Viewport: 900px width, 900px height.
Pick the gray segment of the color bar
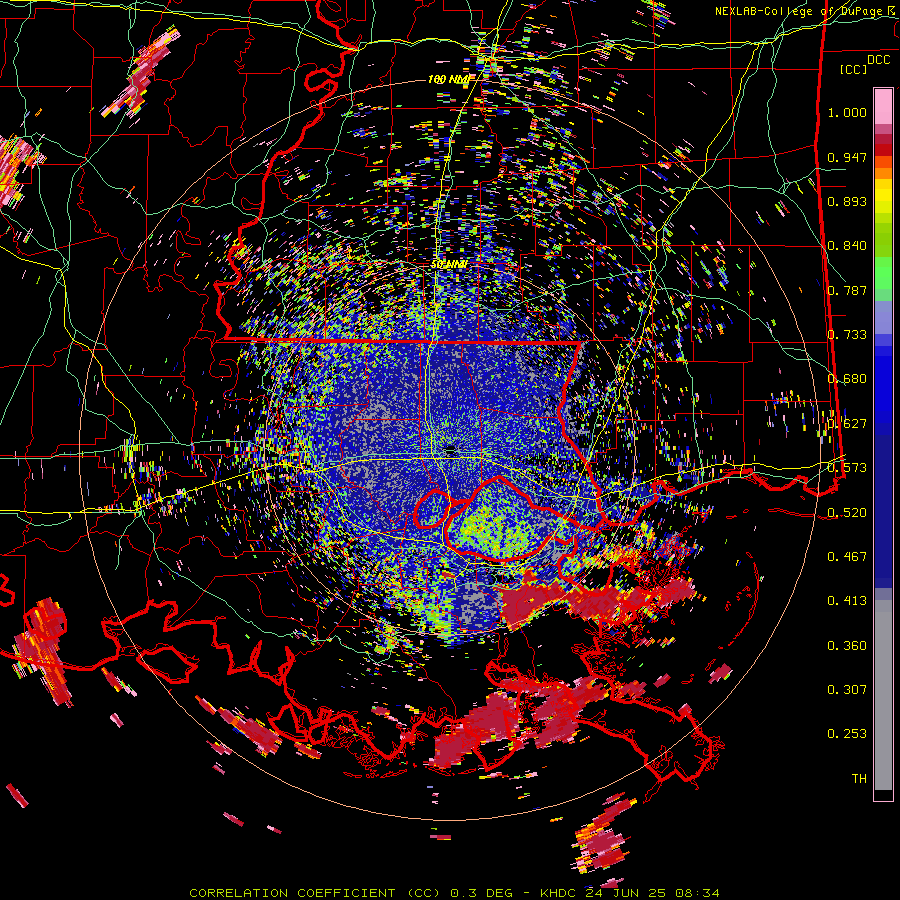pyautogui.click(x=883, y=695)
